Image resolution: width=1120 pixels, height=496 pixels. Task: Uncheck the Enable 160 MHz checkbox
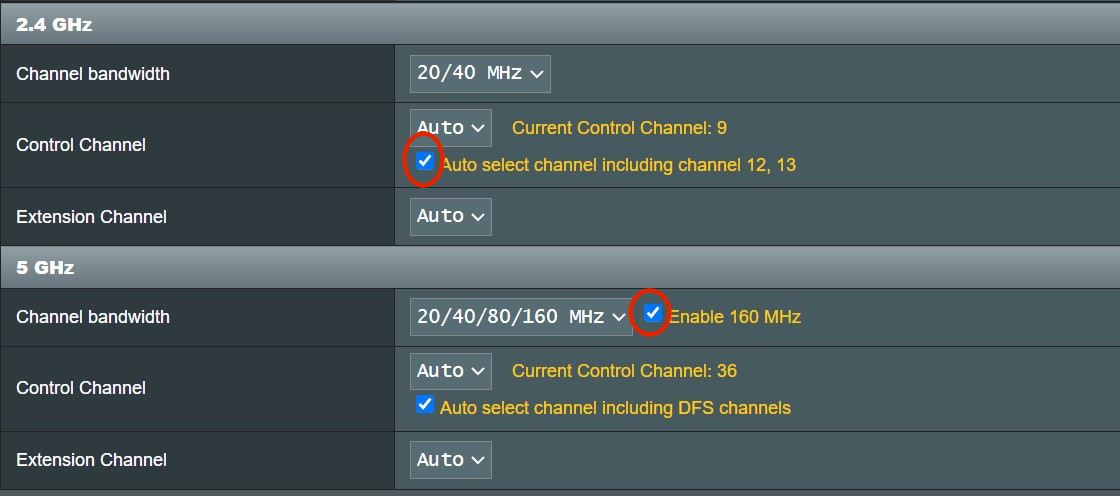653,313
